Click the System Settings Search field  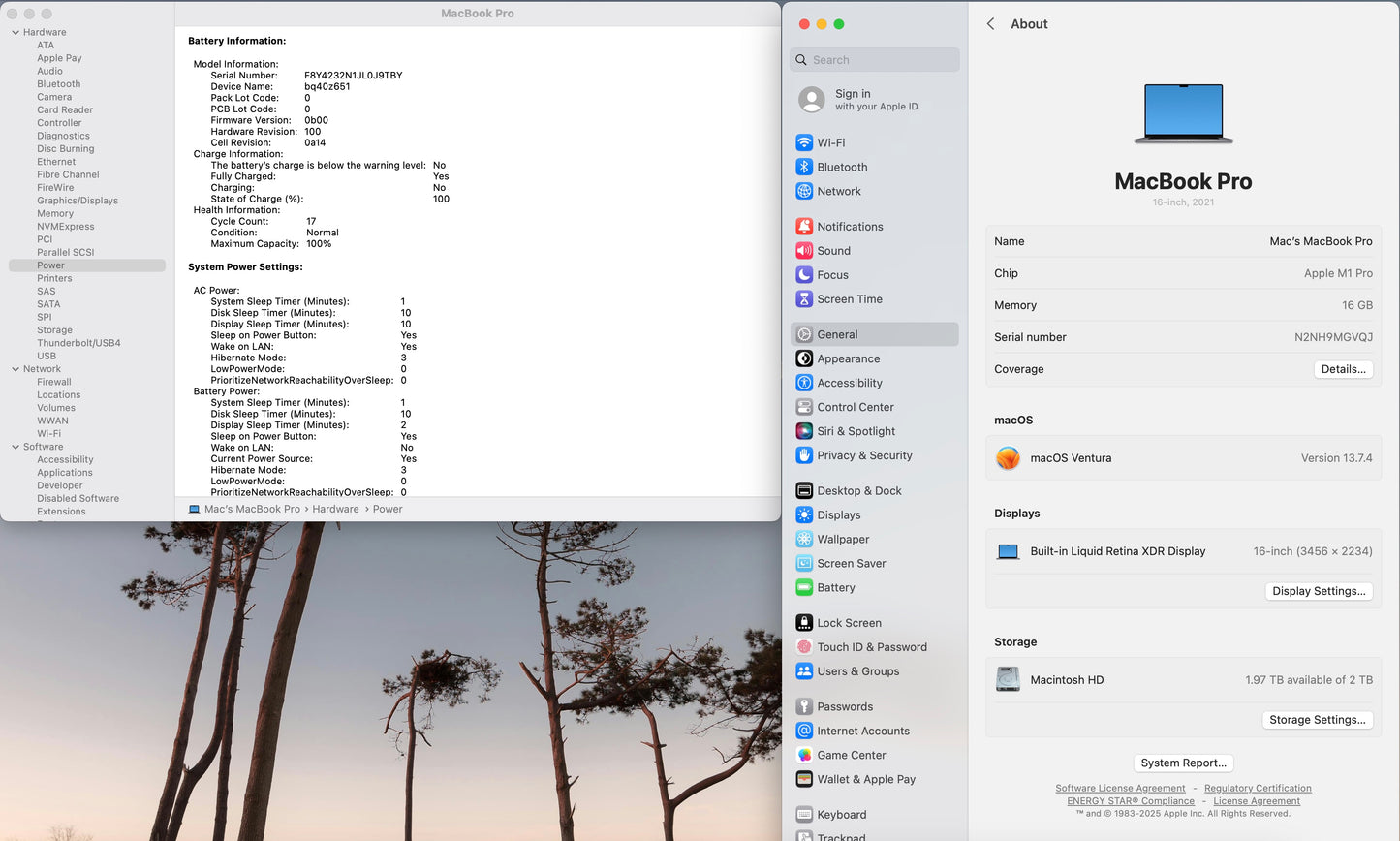coord(875,60)
